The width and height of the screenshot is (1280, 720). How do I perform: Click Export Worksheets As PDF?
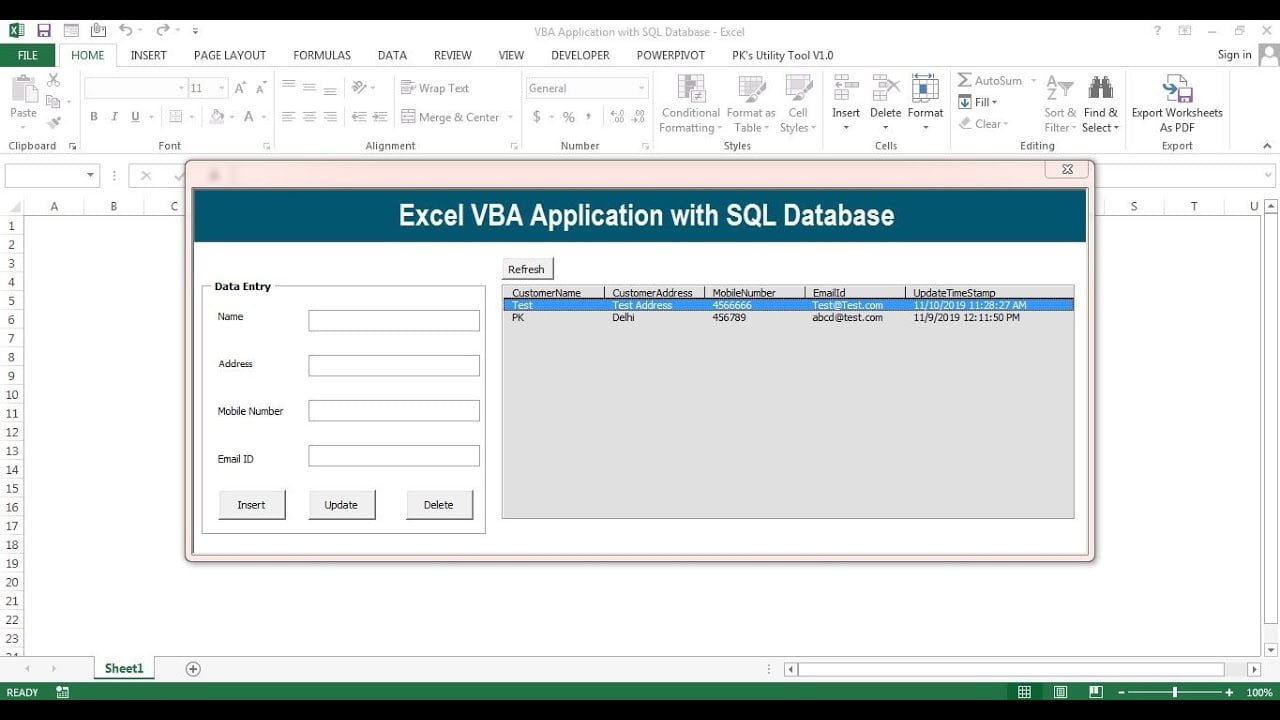pyautogui.click(x=1177, y=101)
